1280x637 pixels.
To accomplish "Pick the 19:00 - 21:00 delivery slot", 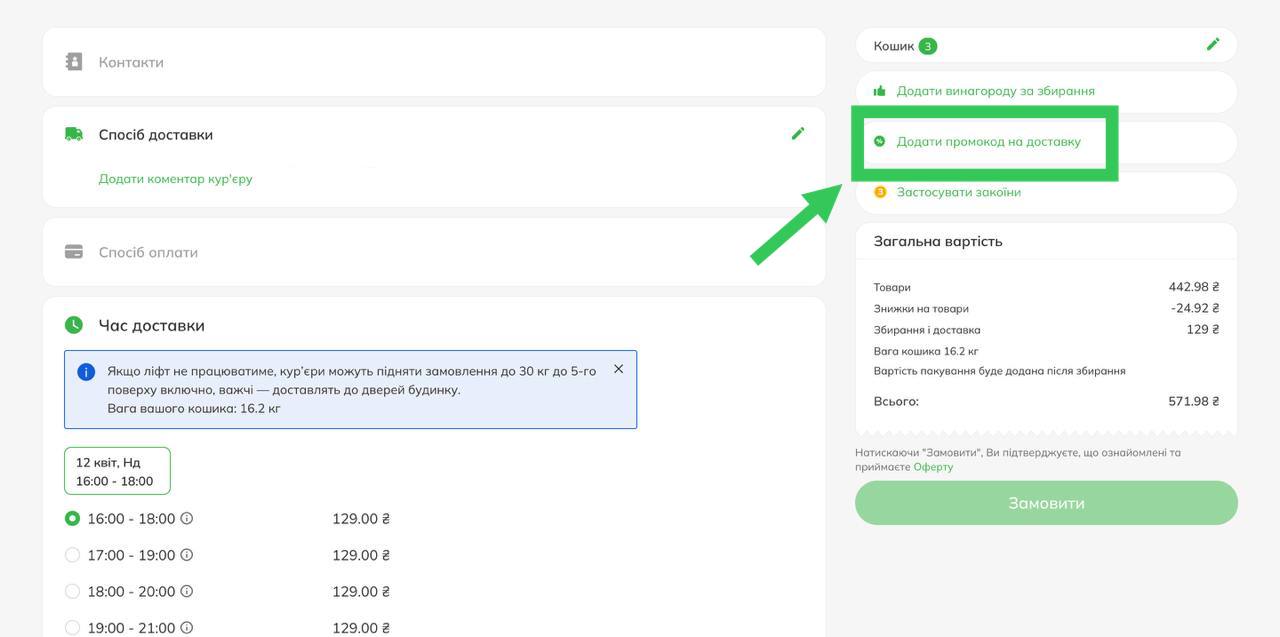I will 72,628.
